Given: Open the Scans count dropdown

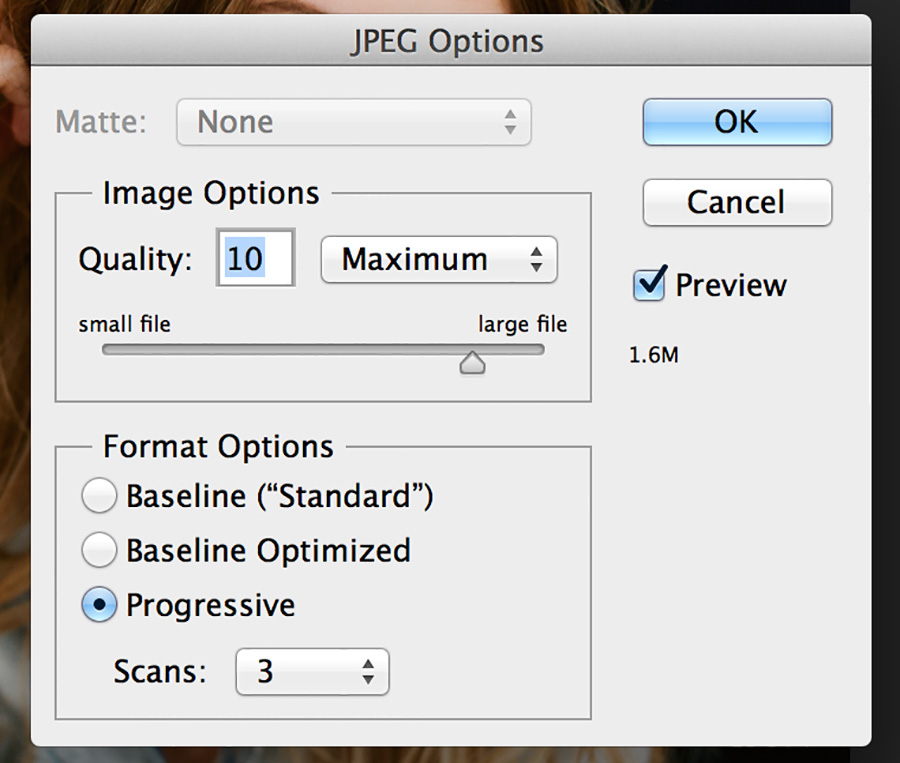Looking at the screenshot, I should pyautogui.click(x=312, y=671).
